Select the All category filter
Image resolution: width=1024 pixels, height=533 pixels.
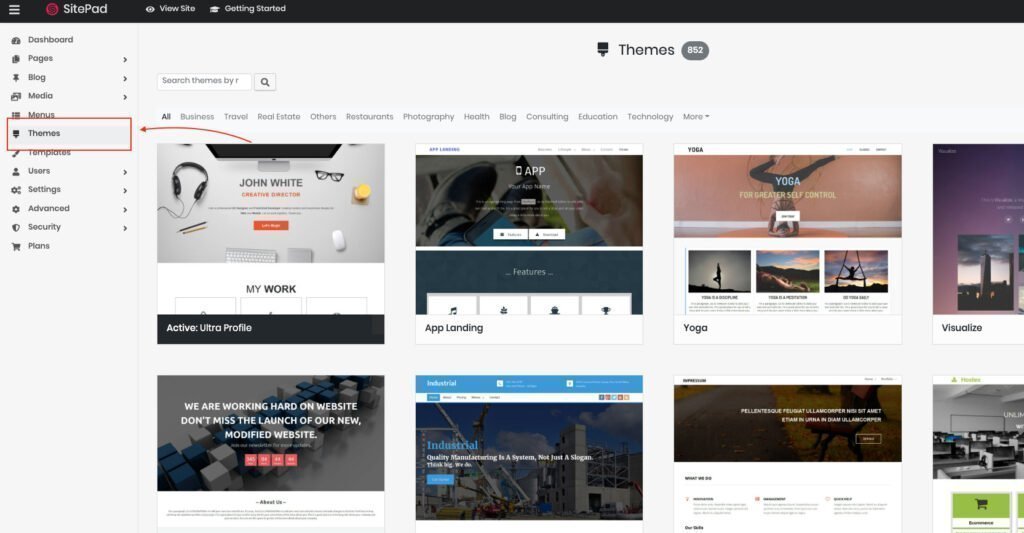click(166, 116)
